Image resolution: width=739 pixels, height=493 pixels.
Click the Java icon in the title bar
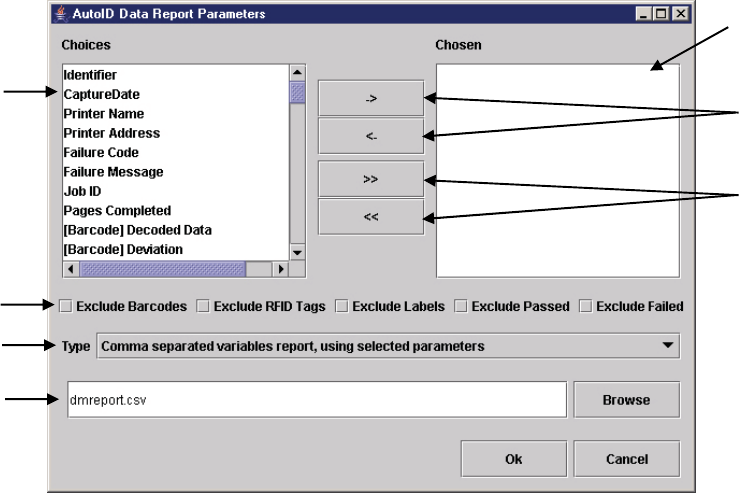[x=61, y=14]
